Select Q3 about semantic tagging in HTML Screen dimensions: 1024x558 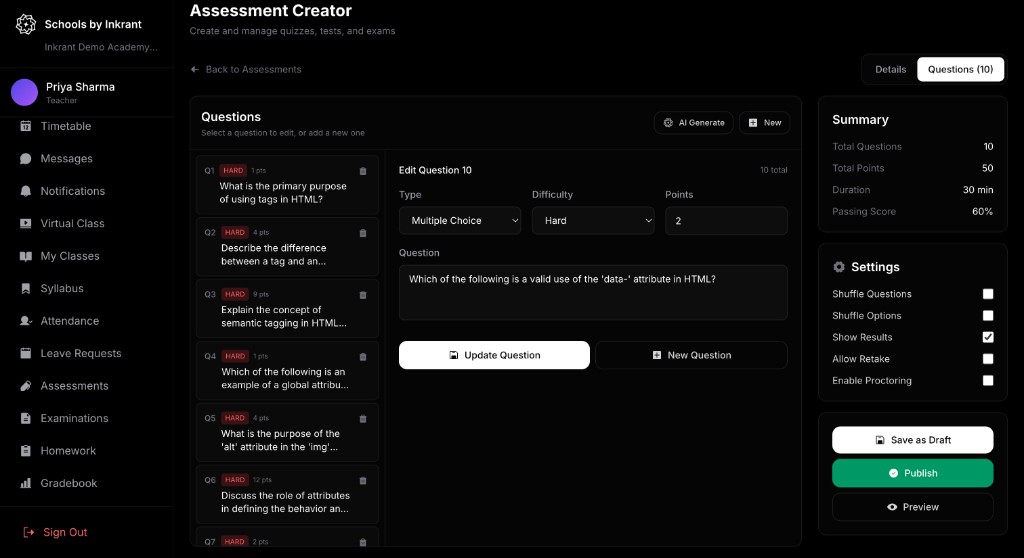tap(287, 309)
